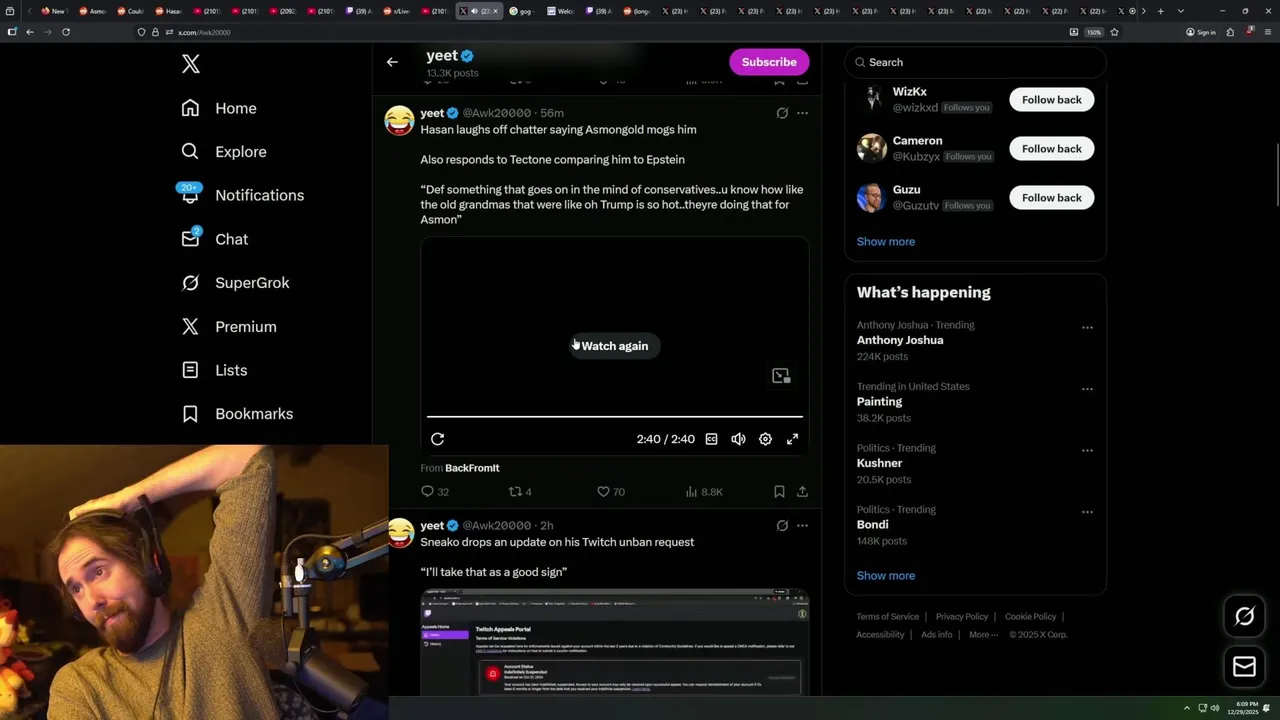This screenshot has width=1280, height=720.
Task: Open the Home page from sidebar
Action: click(219, 108)
